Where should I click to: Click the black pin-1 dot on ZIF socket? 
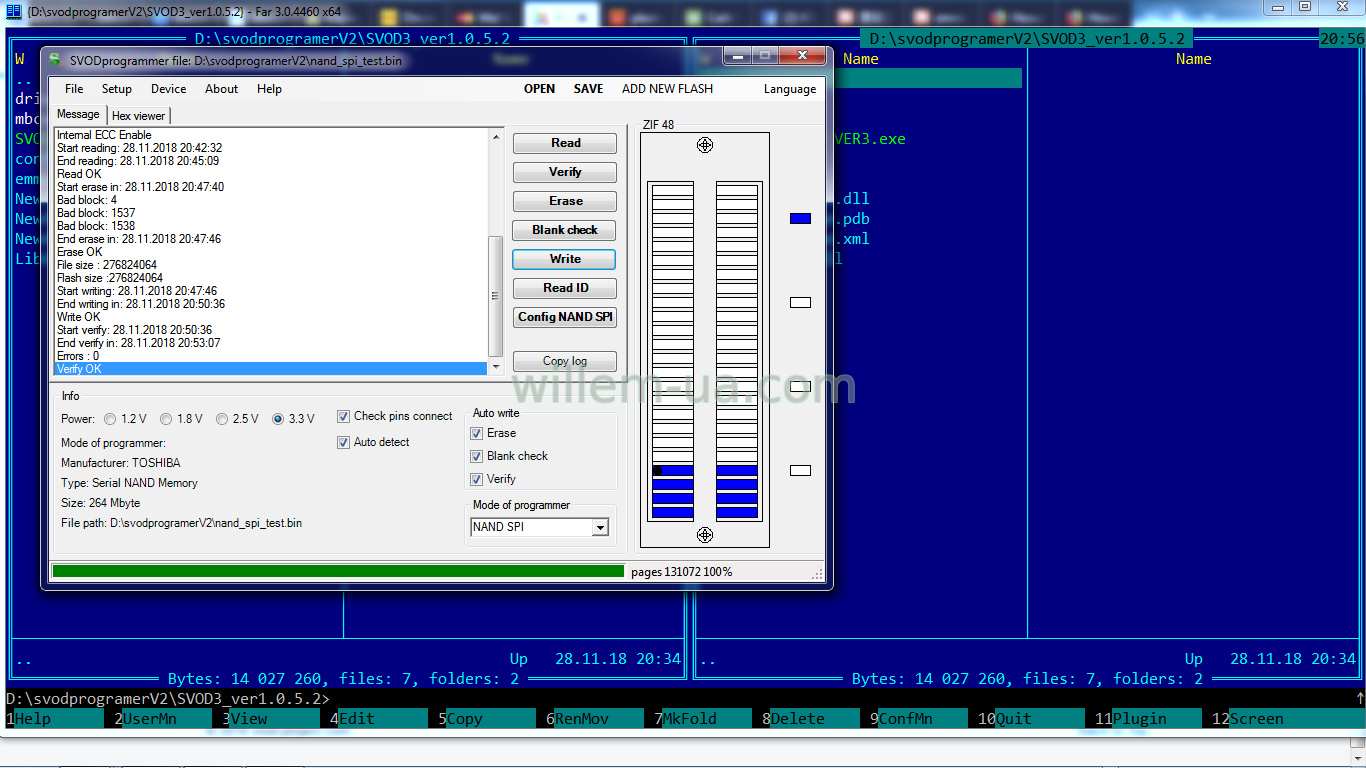coord(657,470)
